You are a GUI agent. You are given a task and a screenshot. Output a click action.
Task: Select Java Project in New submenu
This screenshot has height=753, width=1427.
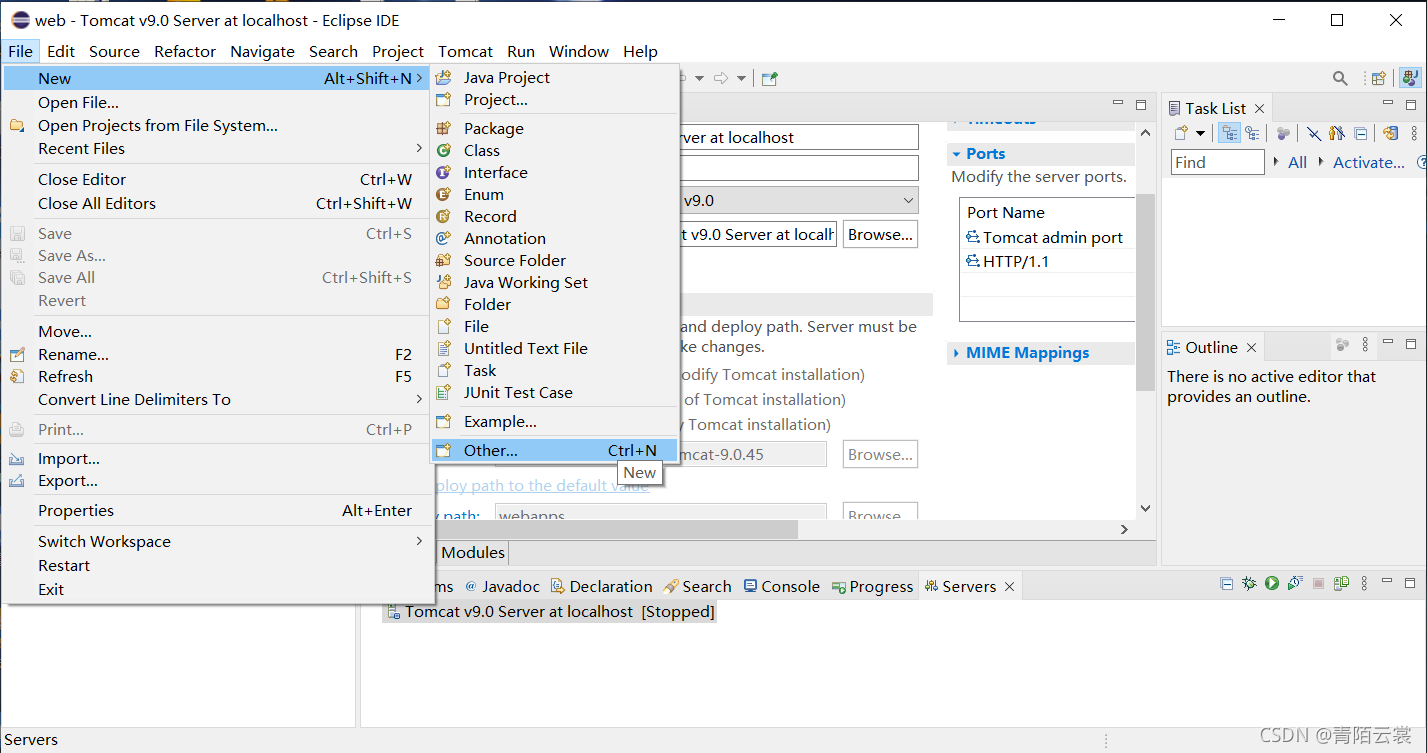tap(555, 77)
